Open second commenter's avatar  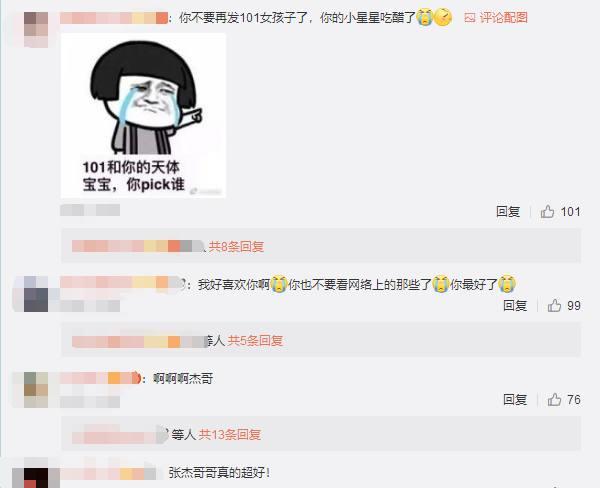[36, 294]
